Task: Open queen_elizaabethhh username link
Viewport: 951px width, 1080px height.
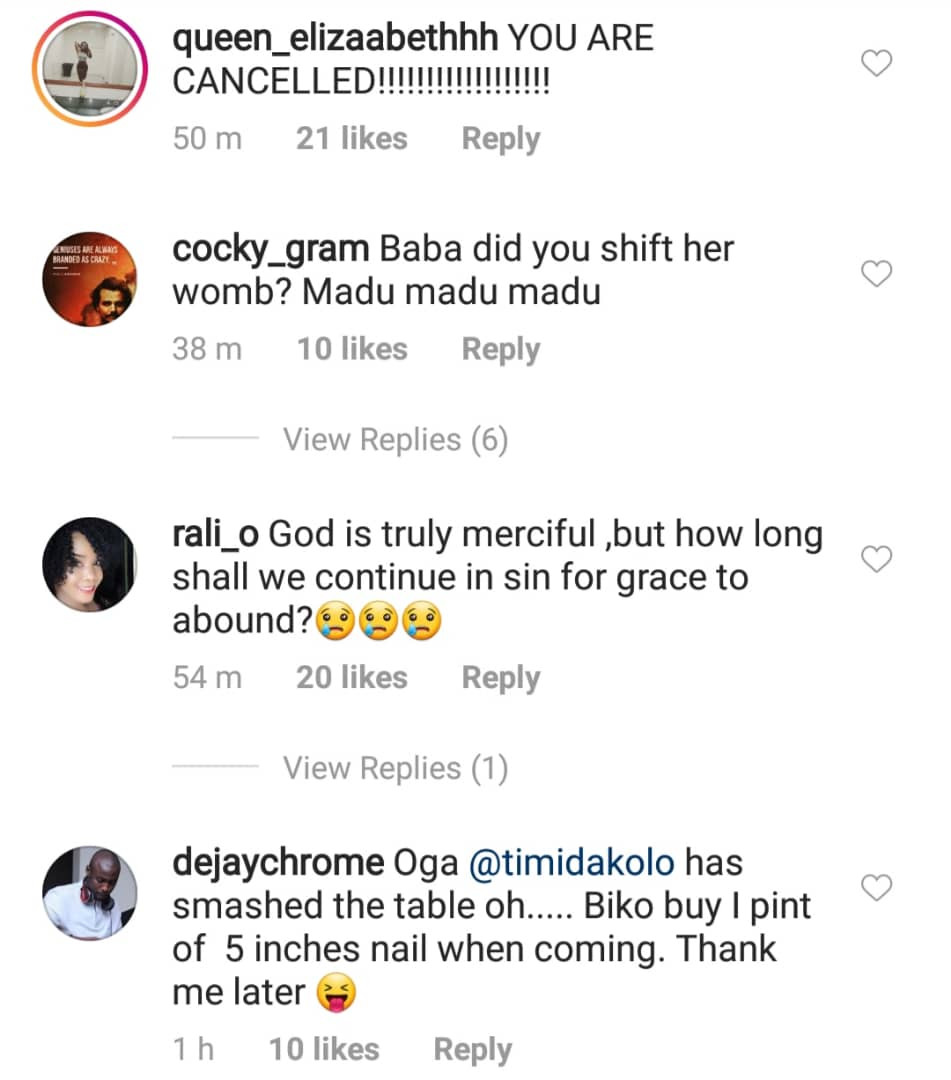Action: pos(334,39)
